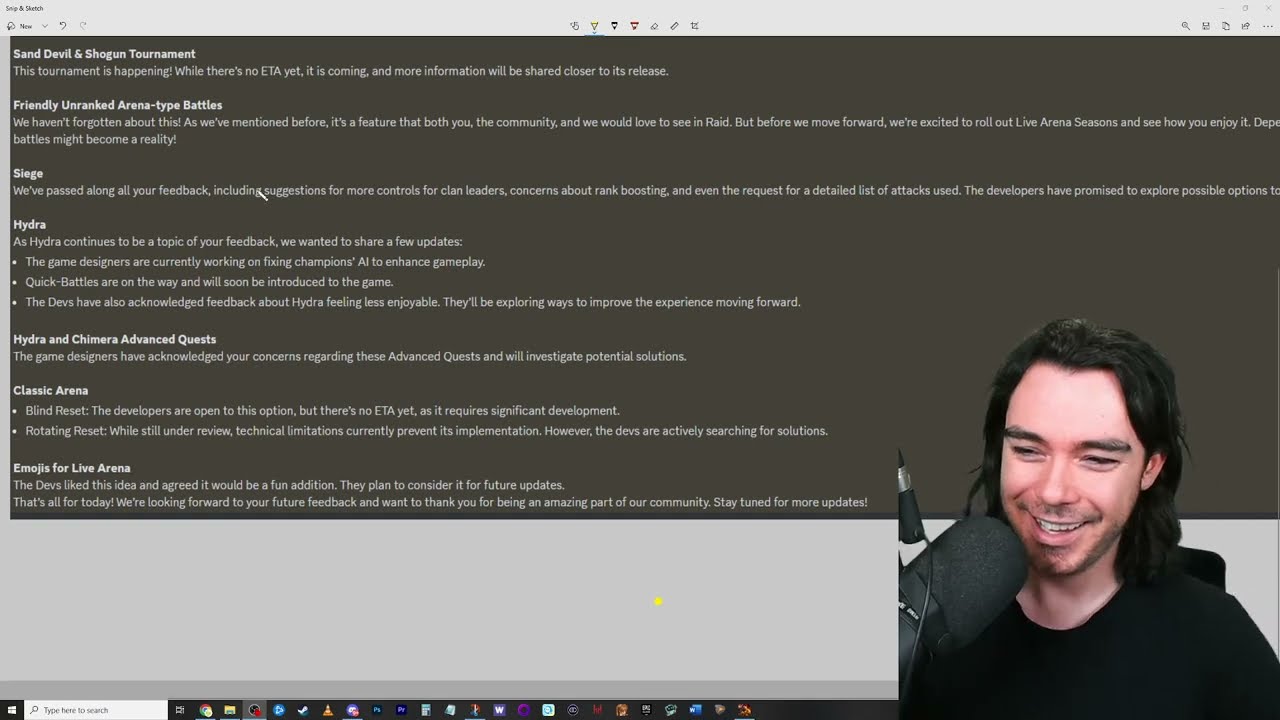This screenshot has width=1280, height=720.
Task: Open VLC media player from taskbar
Action: (327, 710)
